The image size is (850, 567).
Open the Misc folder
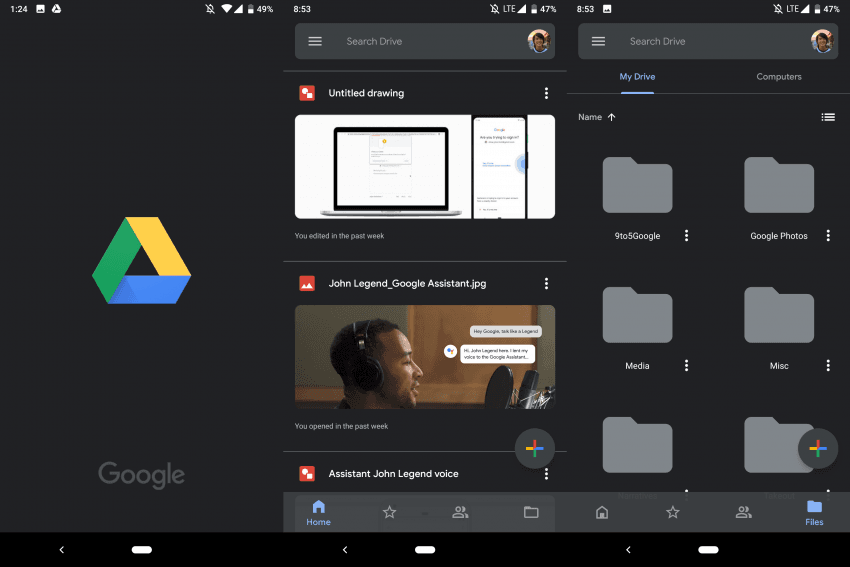pos(778,315)
